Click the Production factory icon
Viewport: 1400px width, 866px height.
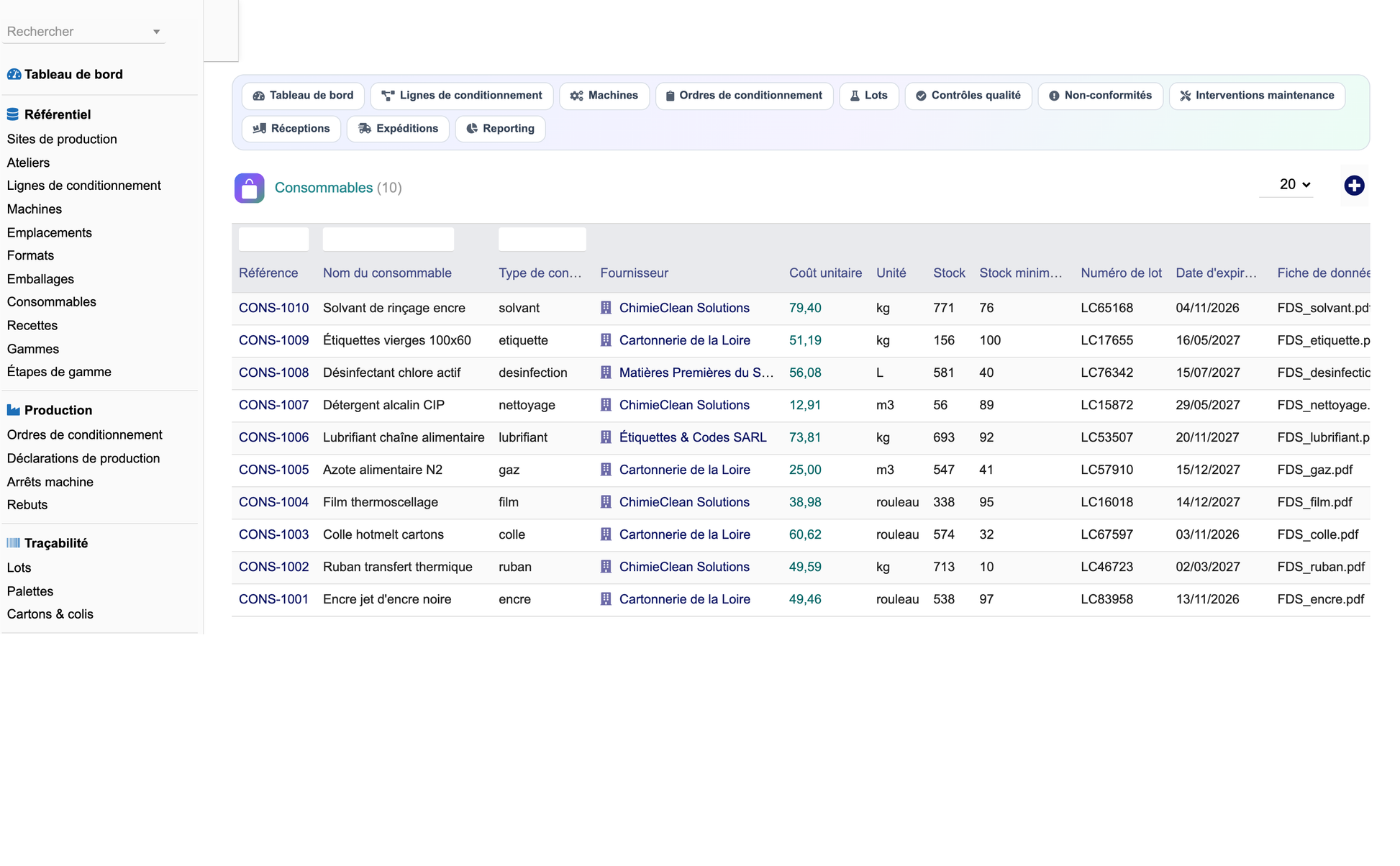pos(14,410)
